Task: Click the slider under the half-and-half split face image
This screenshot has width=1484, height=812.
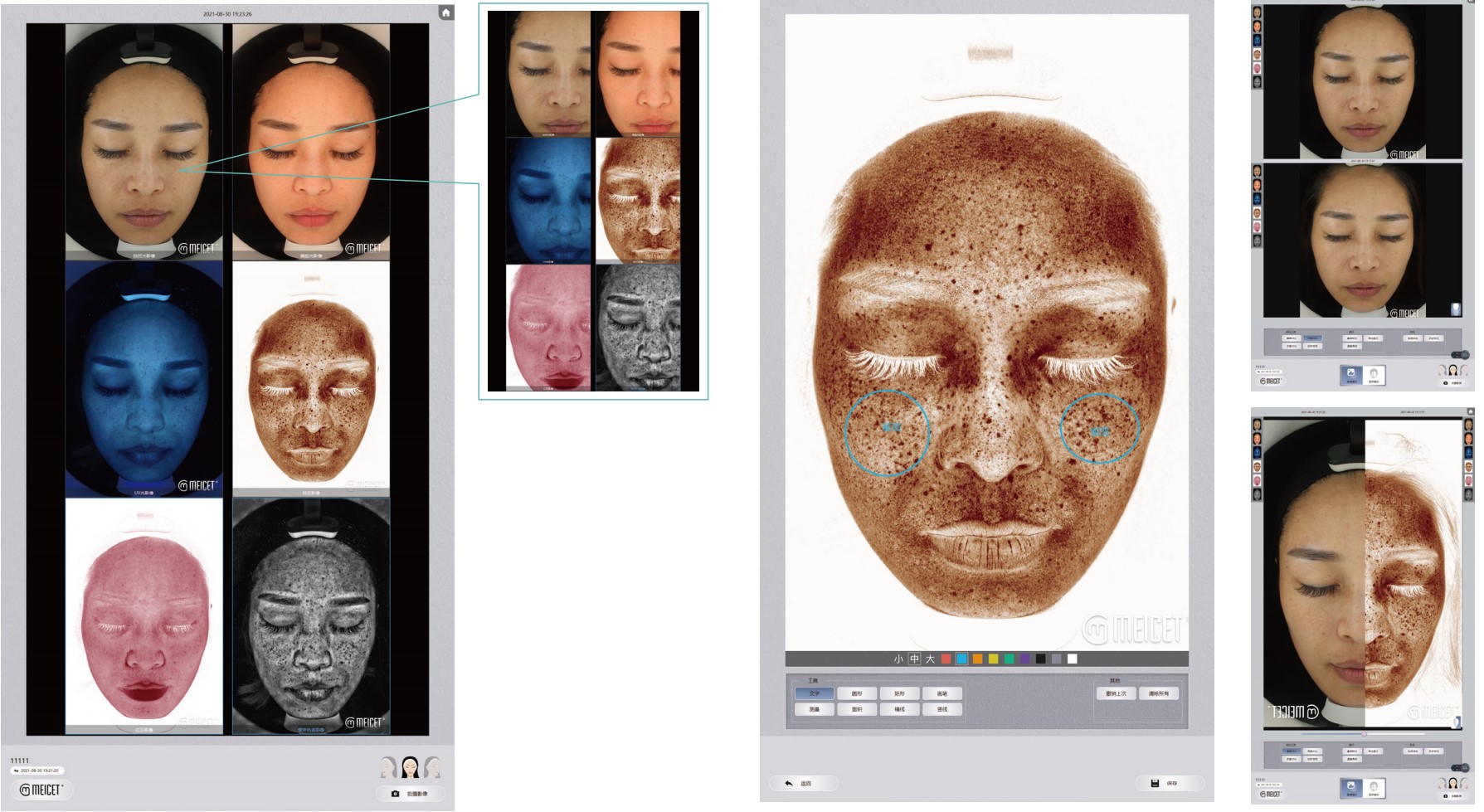Action: coord(1362,734)
